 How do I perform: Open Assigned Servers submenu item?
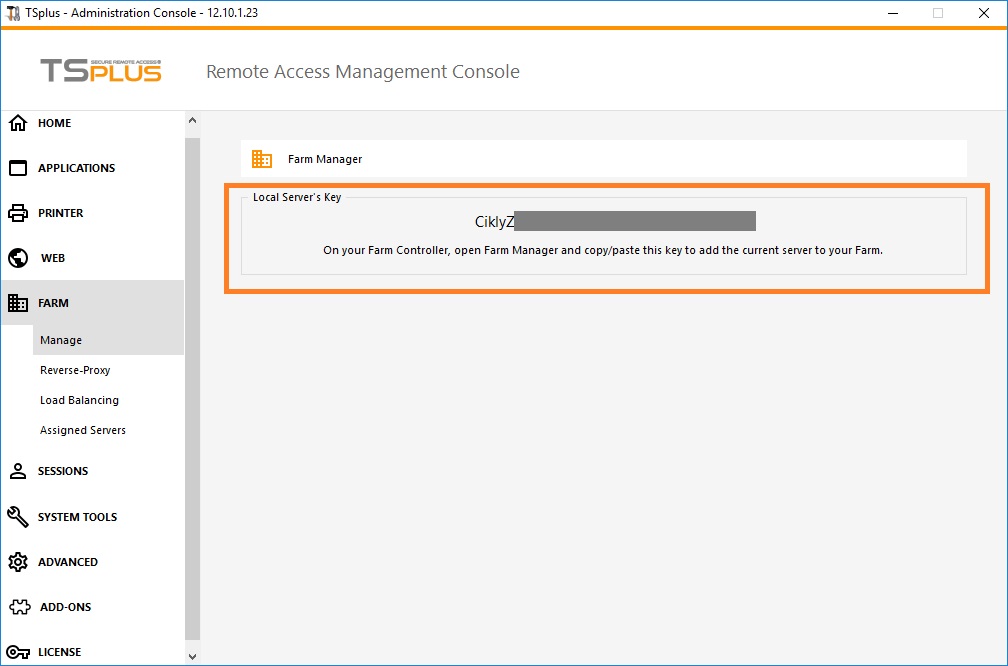83,430
